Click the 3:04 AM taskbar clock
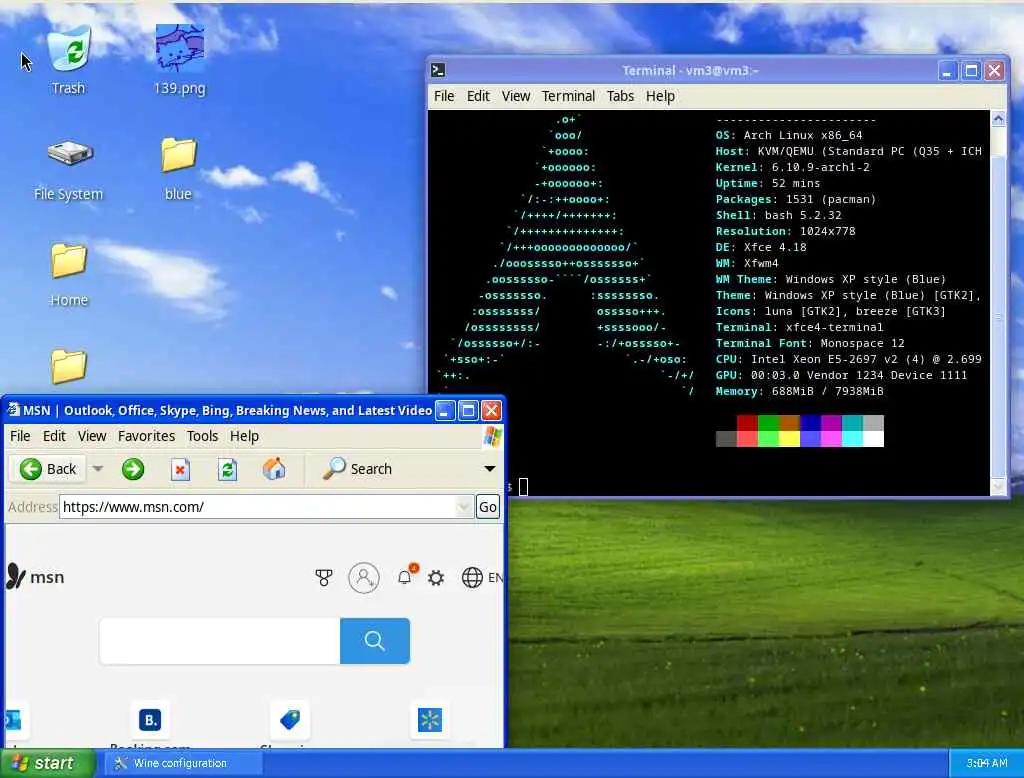Viewport: 1024px width, 778px height. tap(987, 763)
